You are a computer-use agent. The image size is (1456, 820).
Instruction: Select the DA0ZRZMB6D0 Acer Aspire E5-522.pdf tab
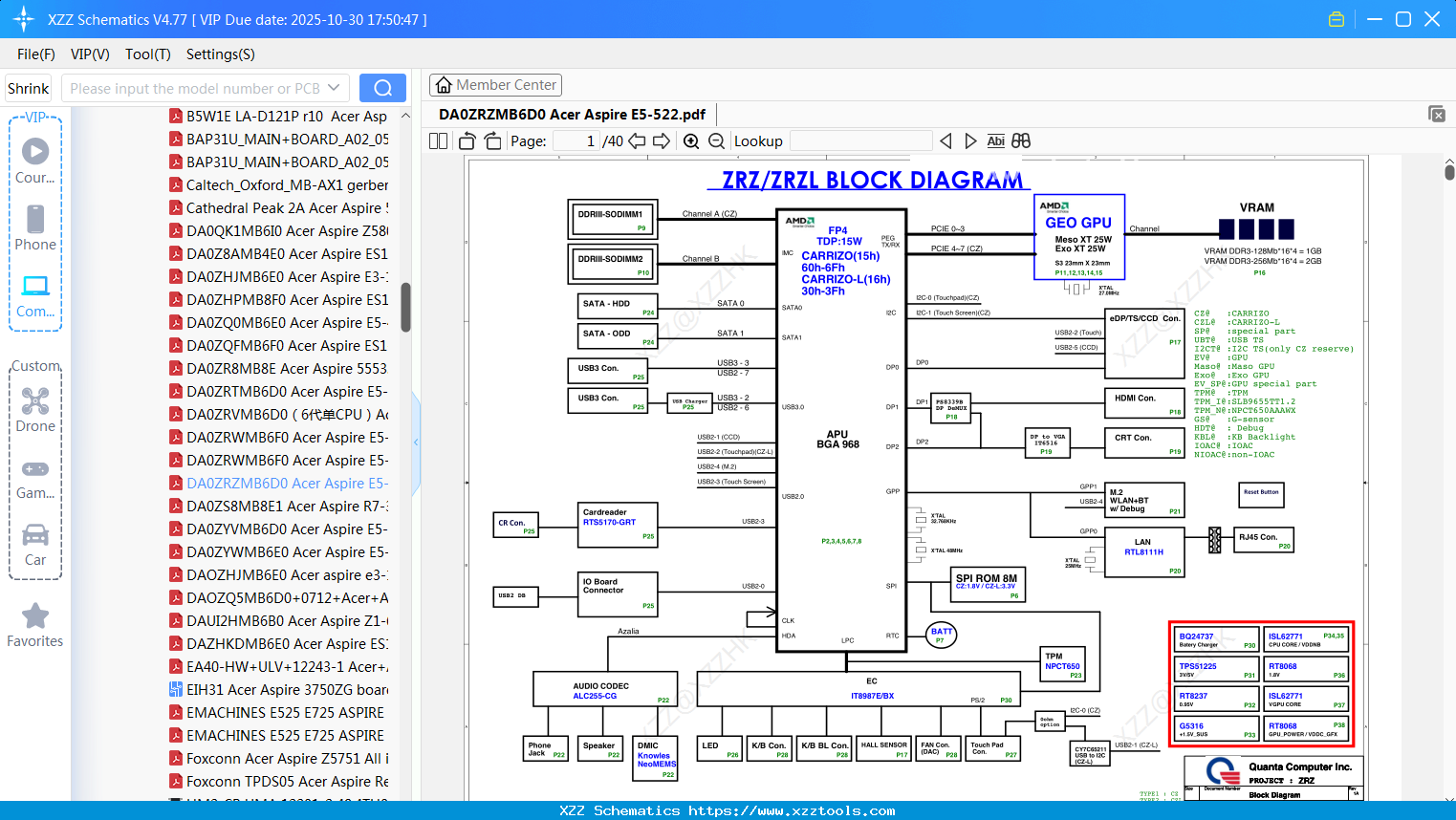[x=572, y=115]
